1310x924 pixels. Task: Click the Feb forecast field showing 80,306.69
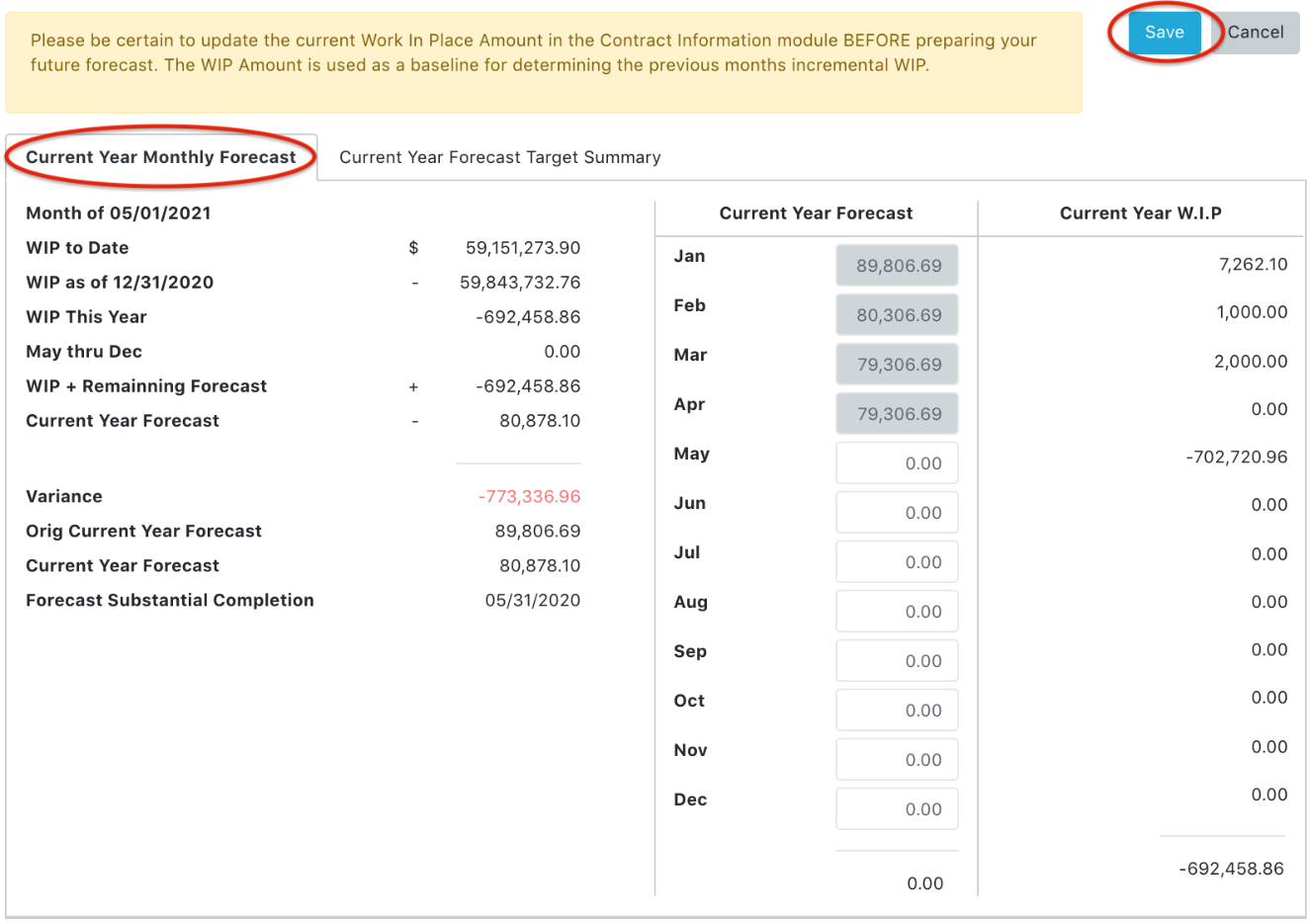[897, 315]
